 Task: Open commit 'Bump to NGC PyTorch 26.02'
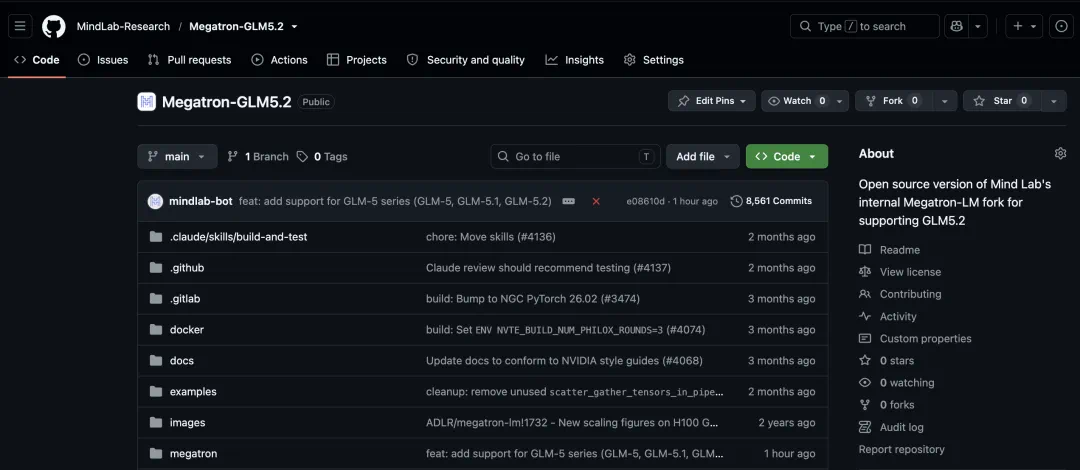tap(534, 299)
